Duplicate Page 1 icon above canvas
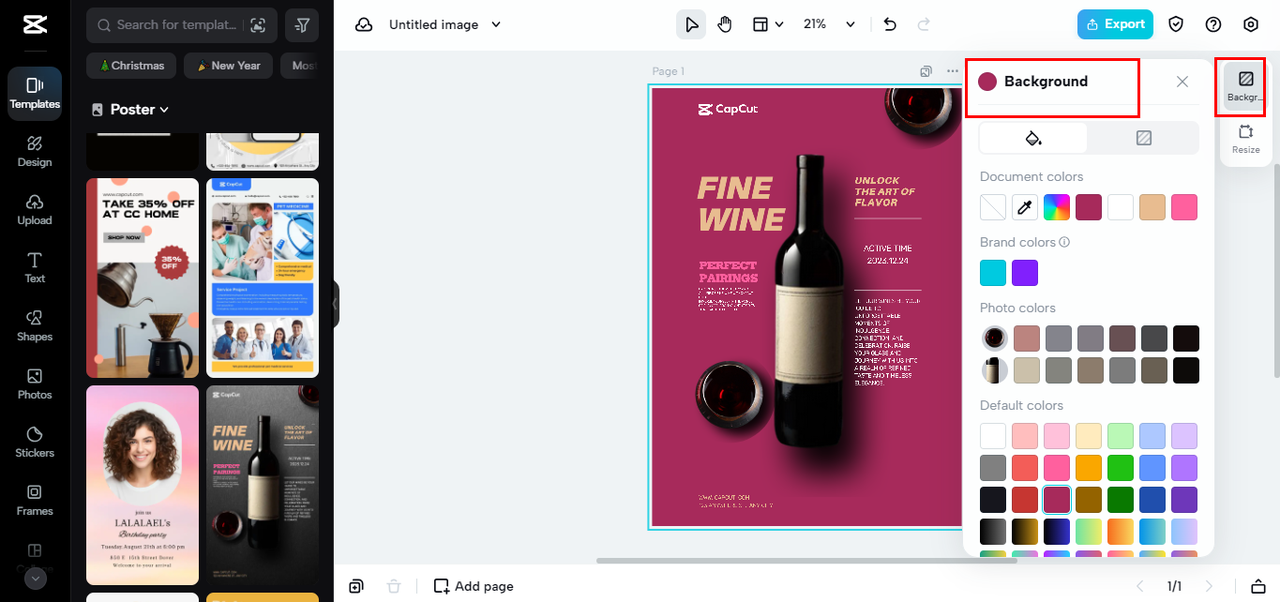Viewport: 1280px width, 602px height. 926,72
